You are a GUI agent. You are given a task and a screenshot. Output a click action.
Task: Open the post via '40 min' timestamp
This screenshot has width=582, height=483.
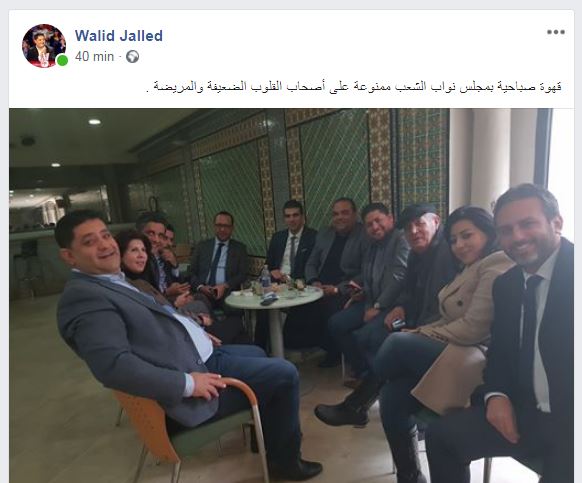[94, 56]
